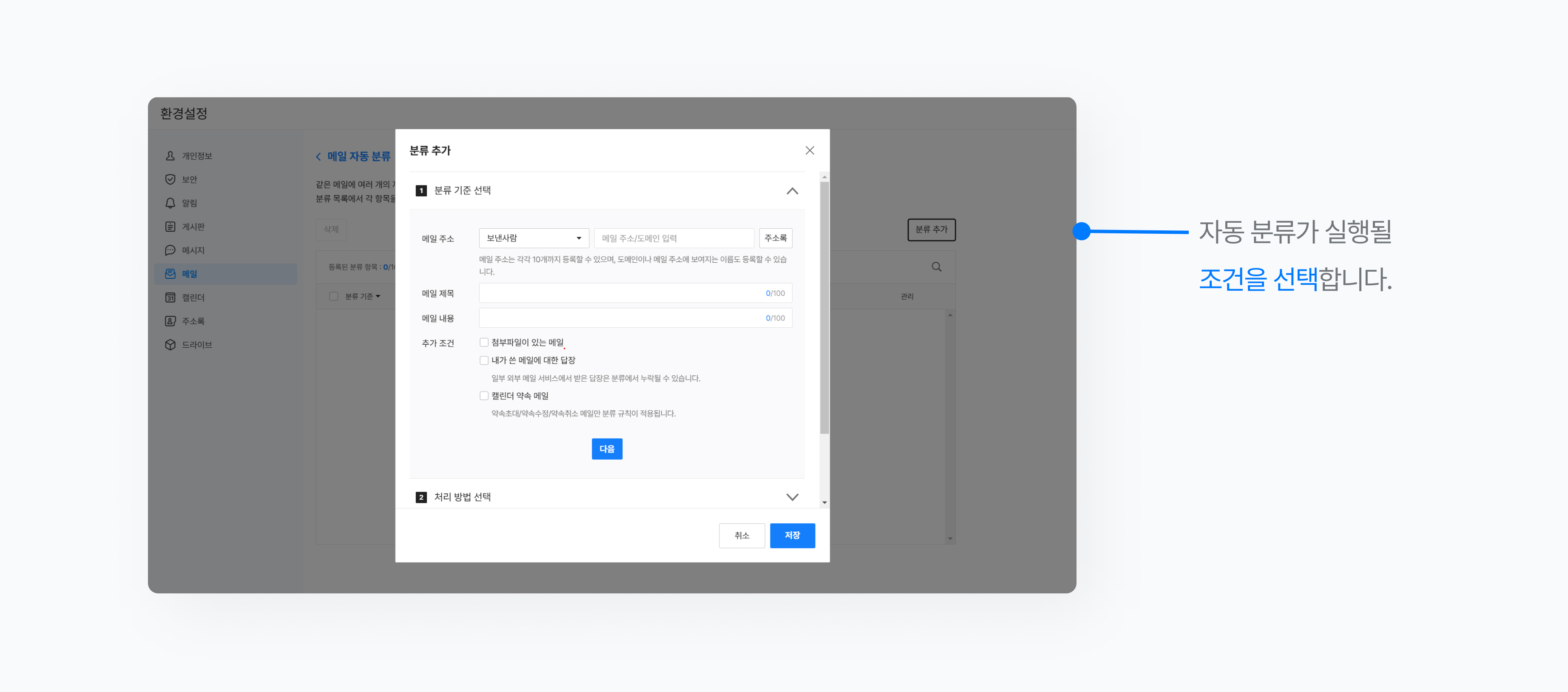Image resolution: width=1568 pixels, height=692 pixels.
Task: Click the 드라이브 cube icon
Action: 170,344
